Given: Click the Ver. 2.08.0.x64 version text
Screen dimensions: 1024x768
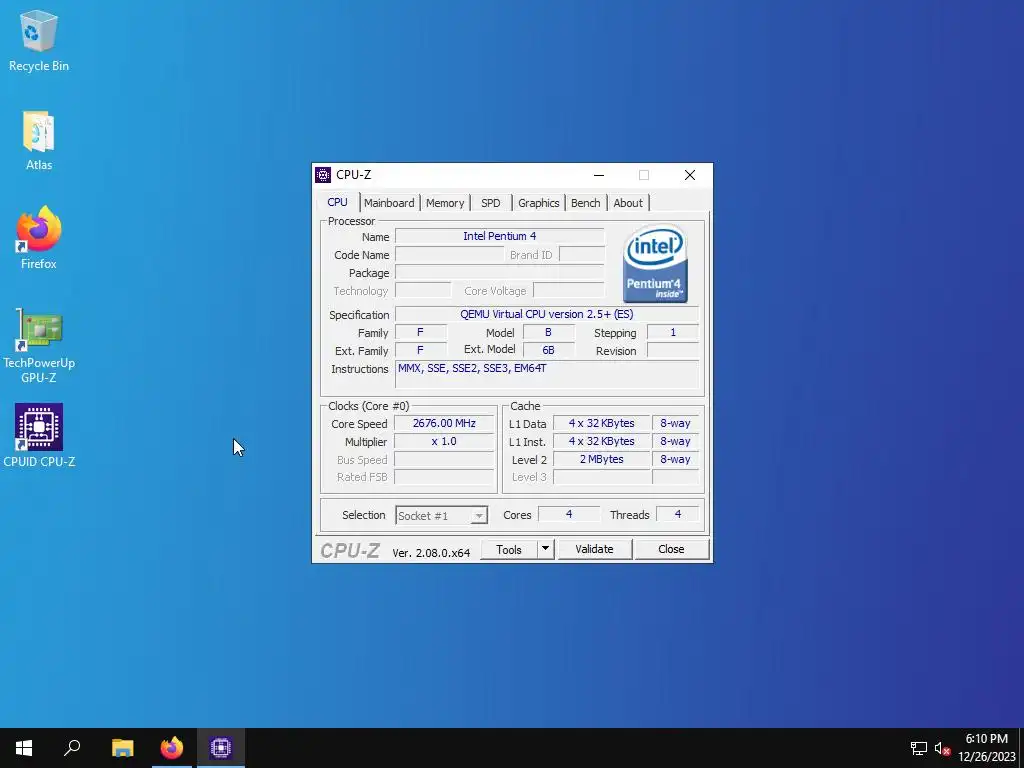Looking at the screenshot, I should pos(431,552).
